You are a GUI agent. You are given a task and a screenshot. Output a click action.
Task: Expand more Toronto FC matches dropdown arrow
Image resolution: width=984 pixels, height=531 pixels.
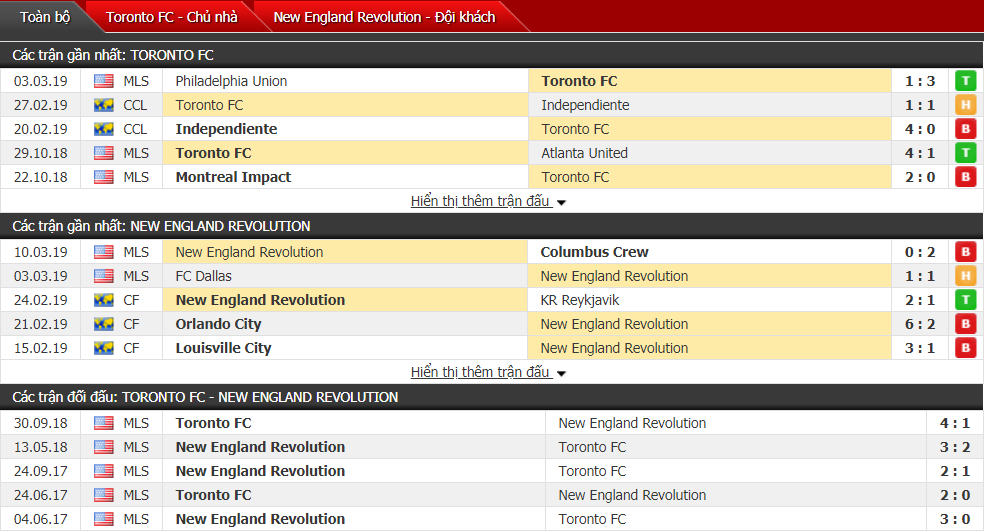(561, 203)
